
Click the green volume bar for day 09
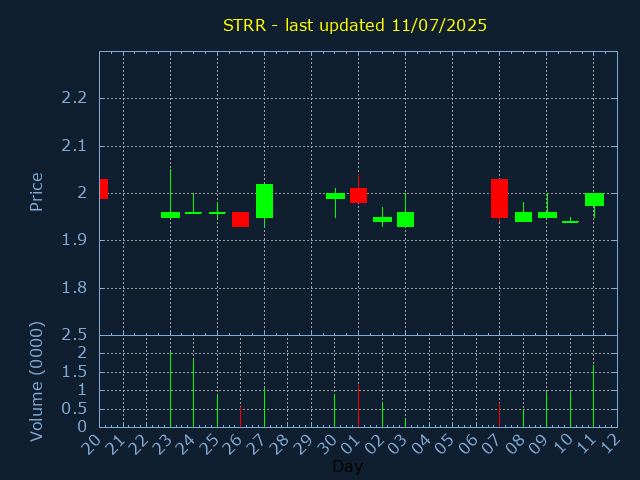pos(547,409)
